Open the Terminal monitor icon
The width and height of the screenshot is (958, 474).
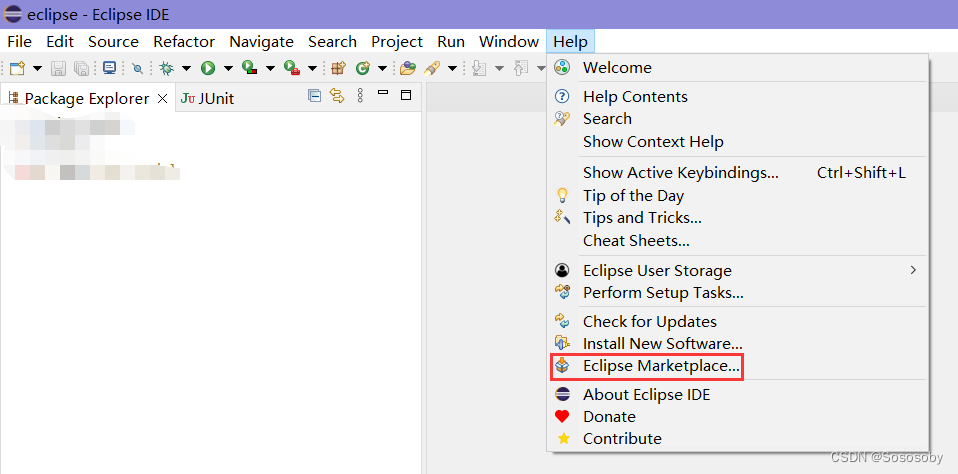pyautogui.click(x=109, y=68)
